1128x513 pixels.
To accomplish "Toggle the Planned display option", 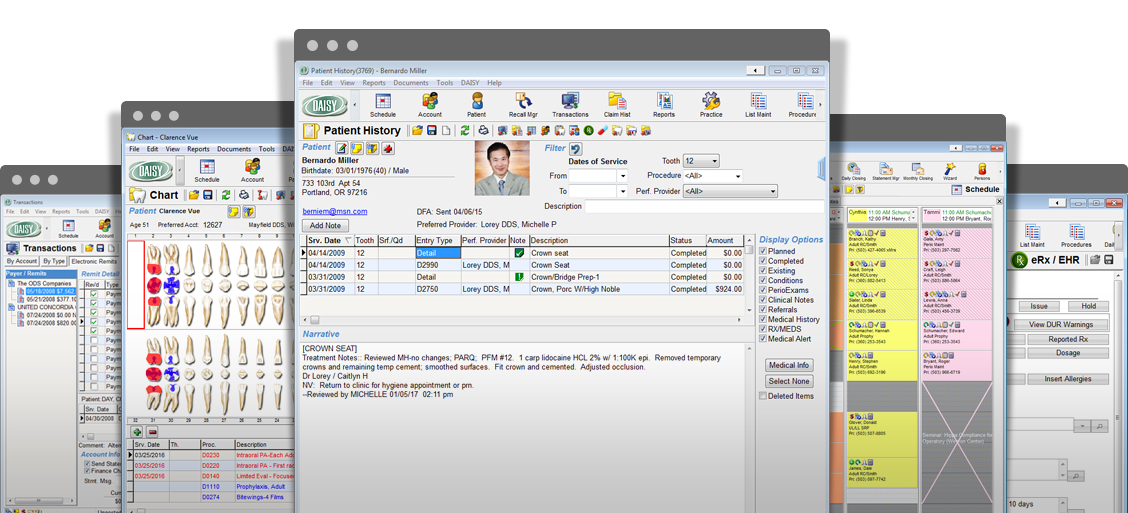I will point(763,251).
